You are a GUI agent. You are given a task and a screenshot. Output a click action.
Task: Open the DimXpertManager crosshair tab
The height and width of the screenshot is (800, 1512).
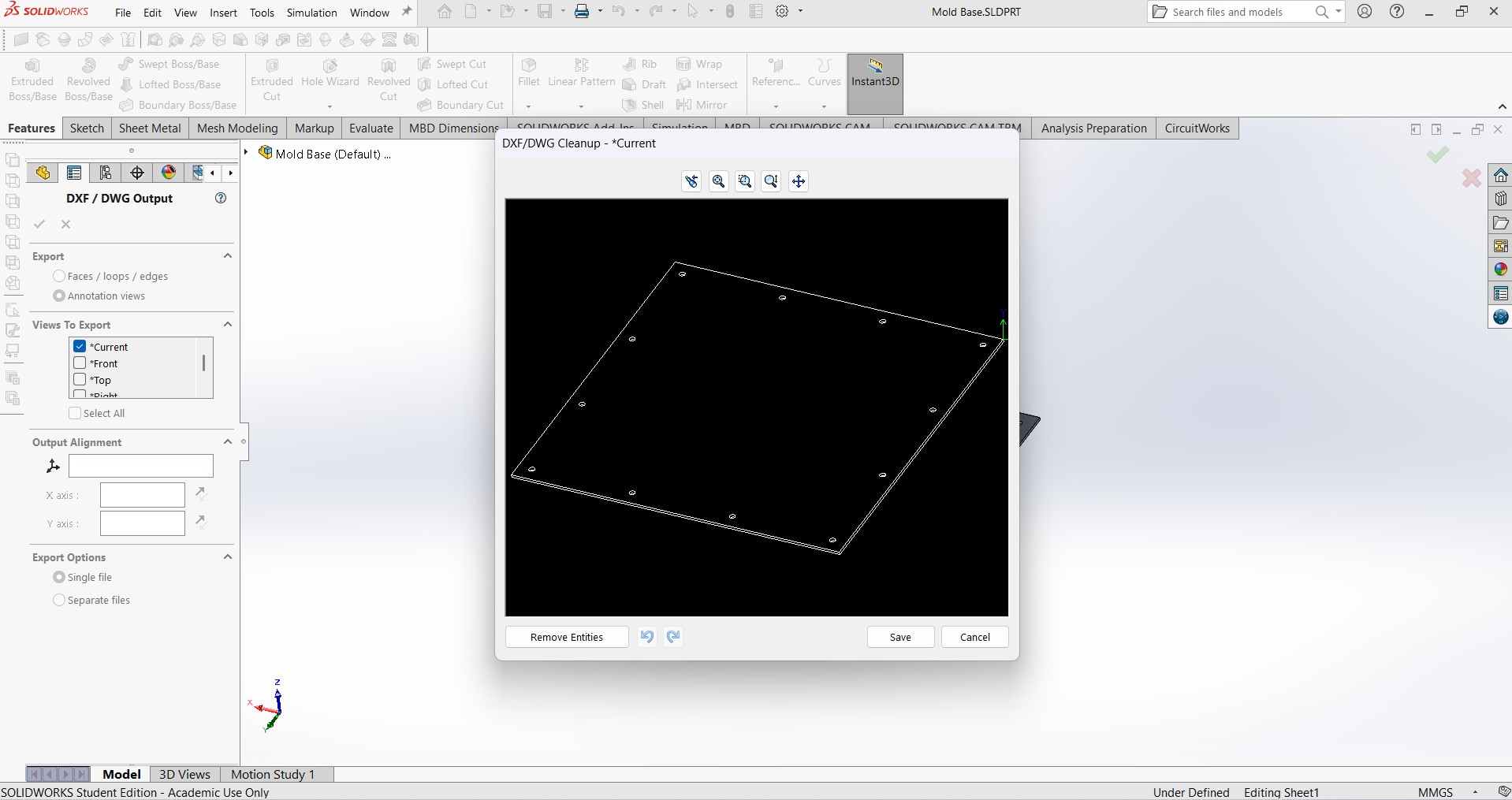point(137,173)
